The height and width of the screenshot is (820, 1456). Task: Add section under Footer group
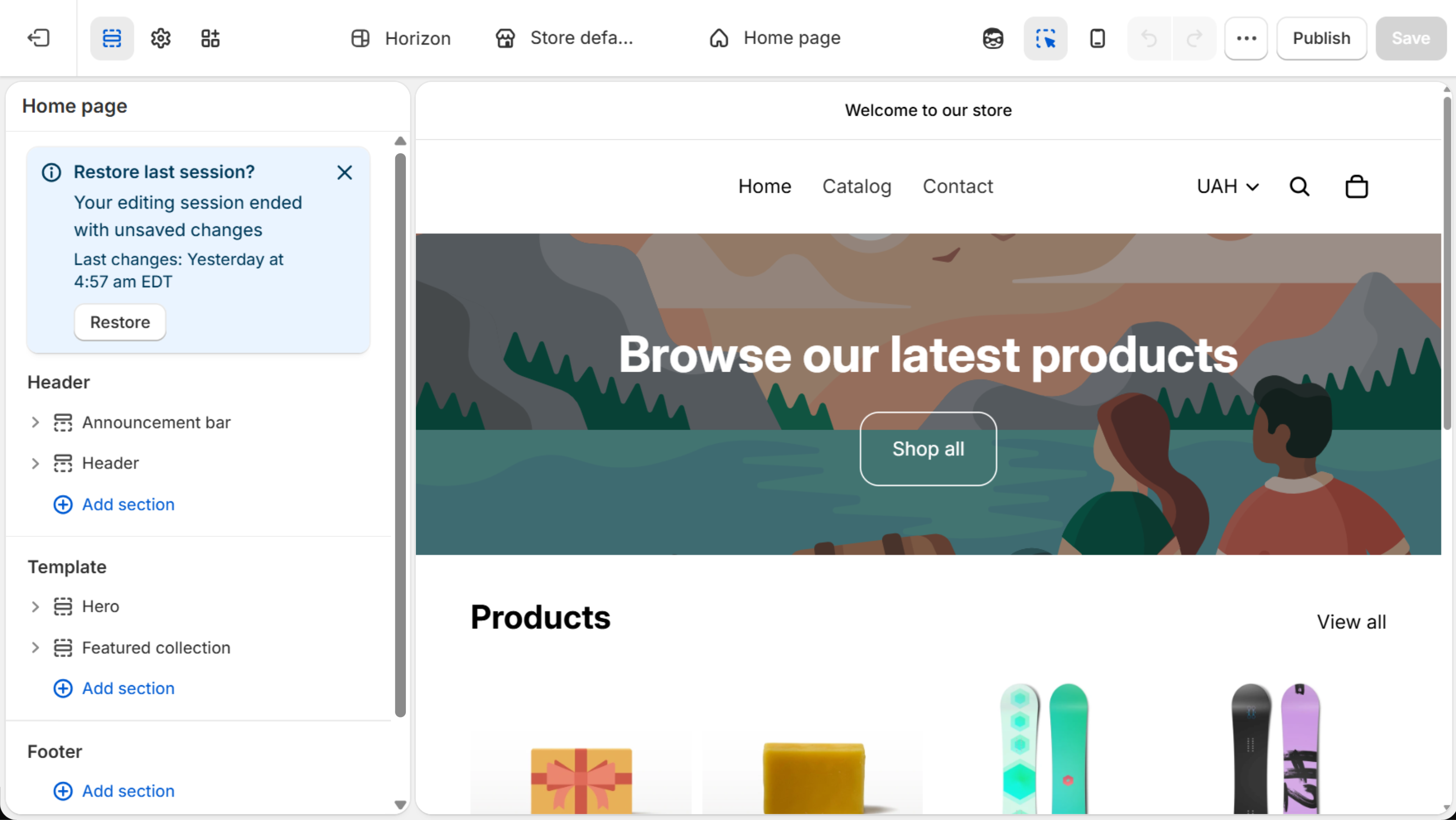pos(113,790)
